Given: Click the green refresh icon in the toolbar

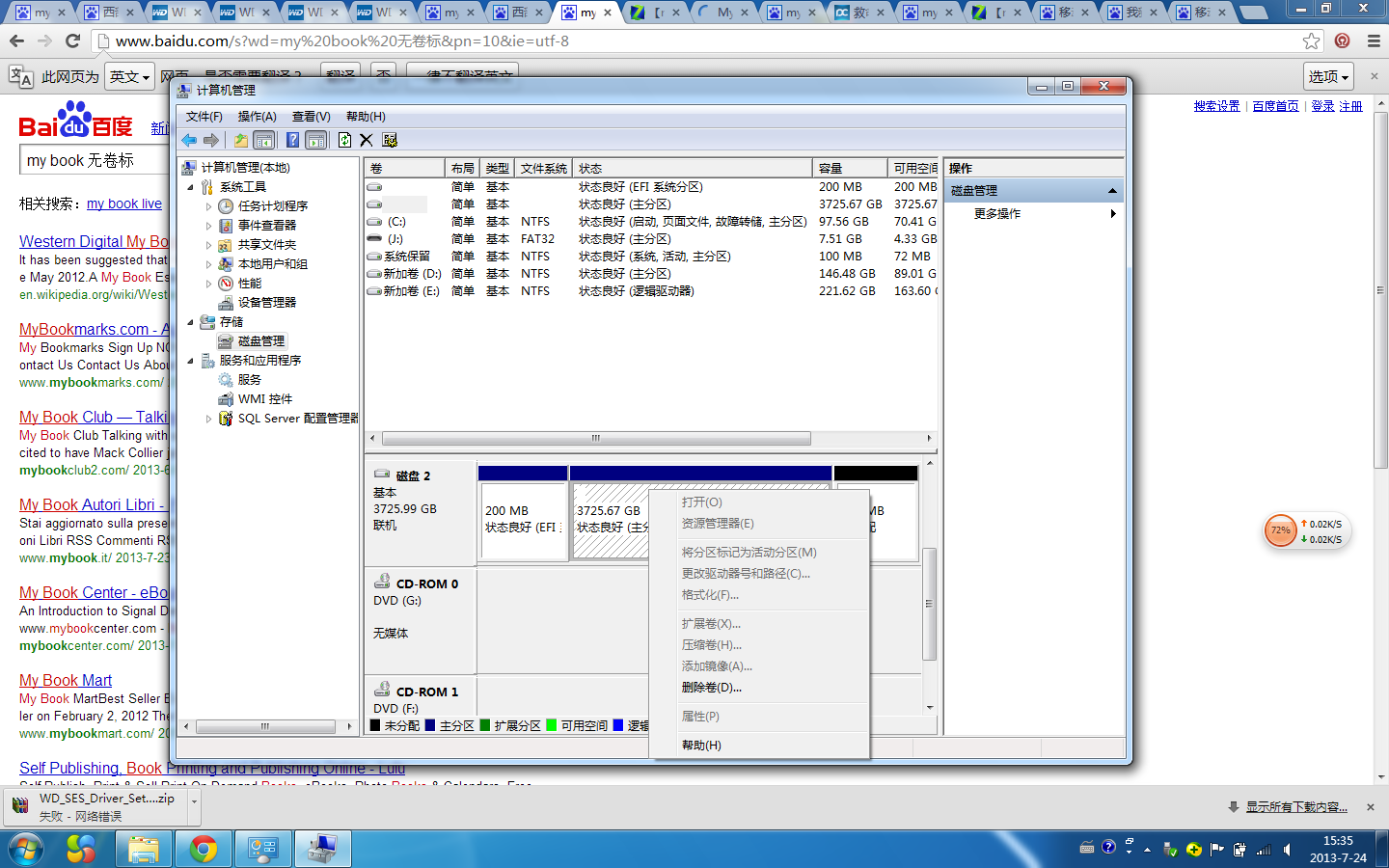Looking at the screenshot, I should [x=344, y=140].
